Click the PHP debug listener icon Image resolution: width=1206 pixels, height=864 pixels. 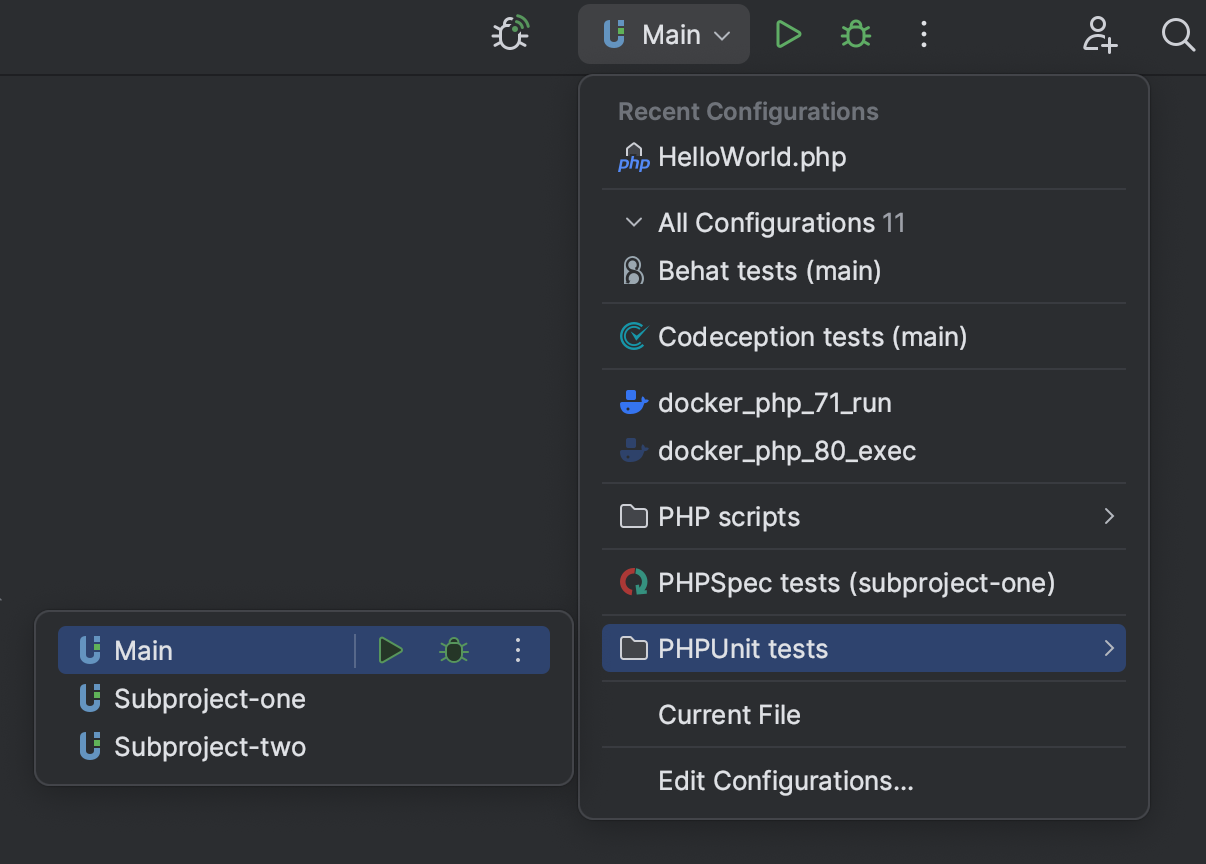click(509, 33)
